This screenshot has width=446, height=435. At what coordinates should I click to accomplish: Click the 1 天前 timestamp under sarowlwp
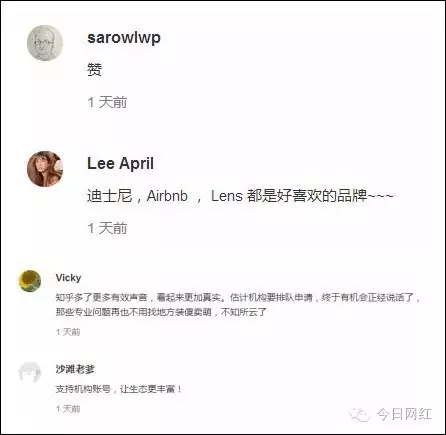107,102
